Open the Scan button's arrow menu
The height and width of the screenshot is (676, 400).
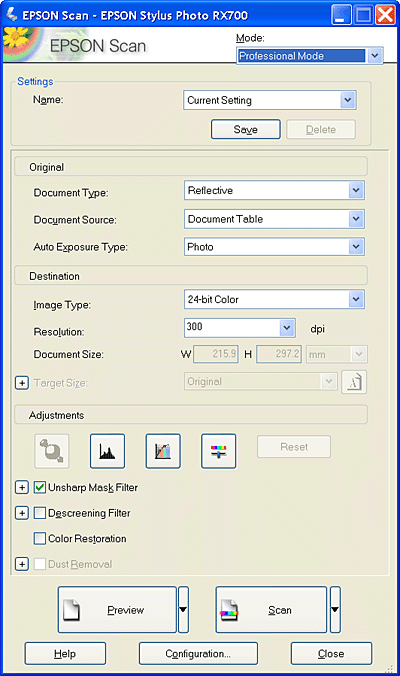click(x=335, y=610)
